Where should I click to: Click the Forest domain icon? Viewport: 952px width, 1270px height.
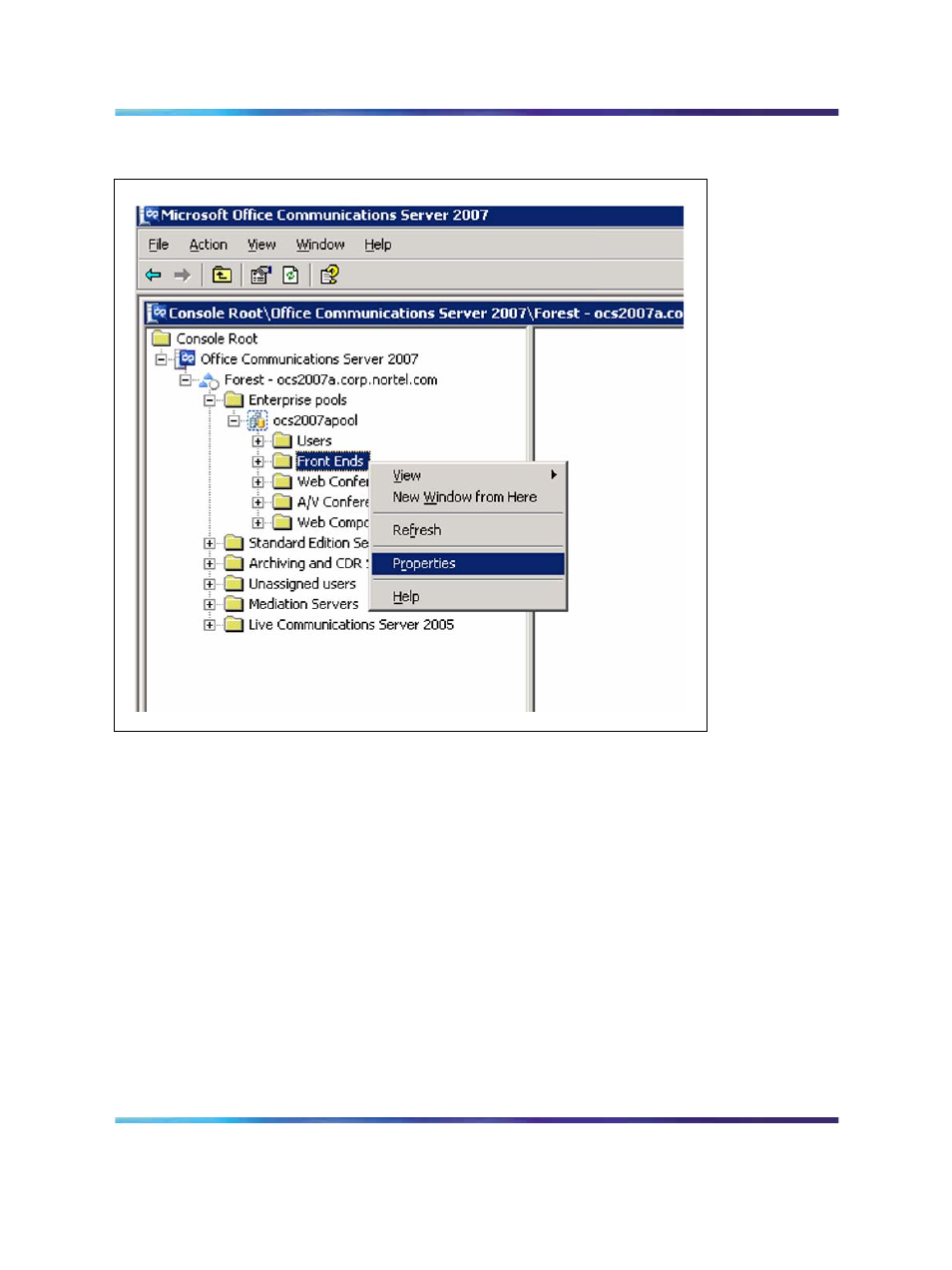tap(210, 380)
